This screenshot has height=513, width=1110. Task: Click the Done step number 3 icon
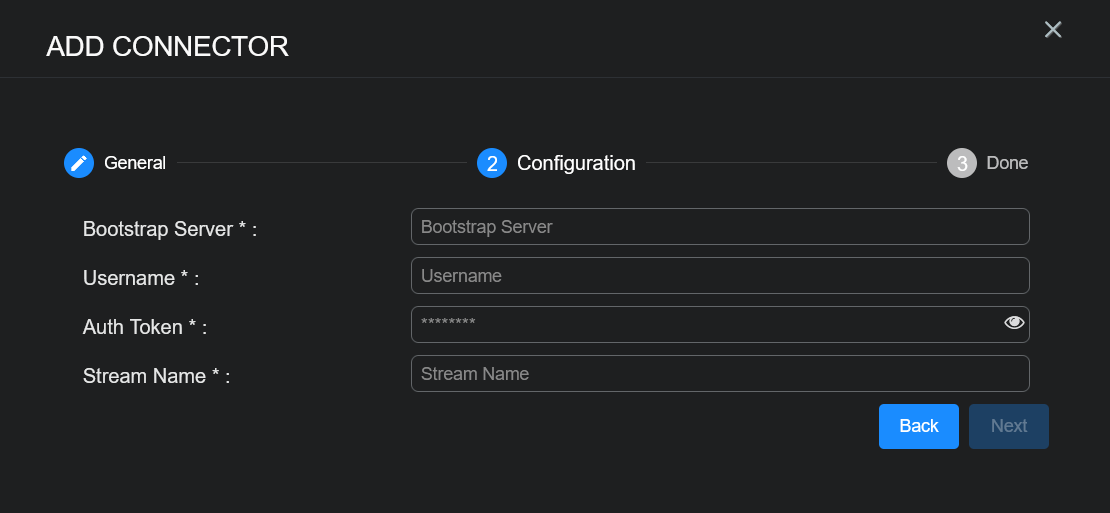(961, 163)
